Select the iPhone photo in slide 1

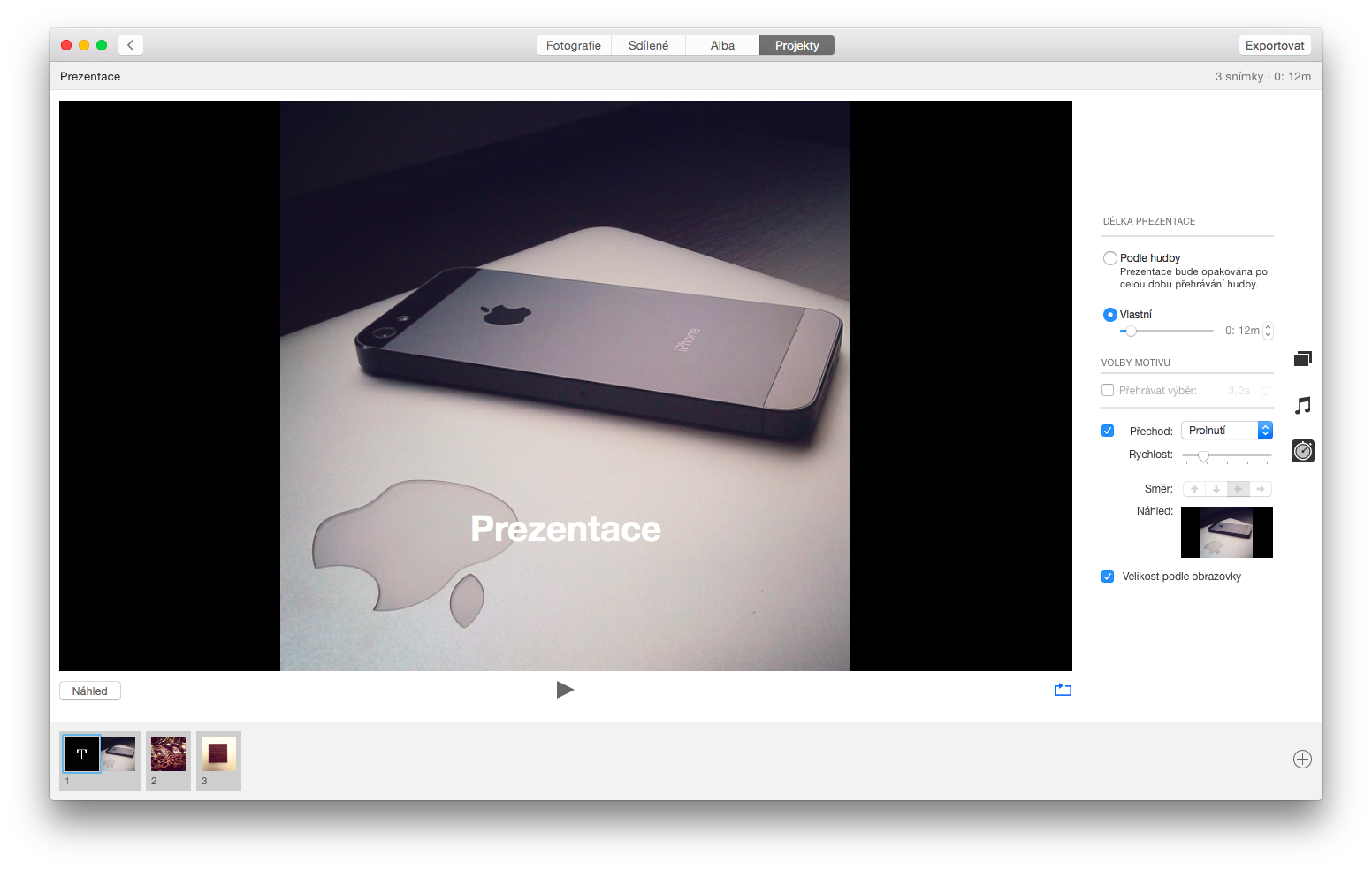coord(118,754)
